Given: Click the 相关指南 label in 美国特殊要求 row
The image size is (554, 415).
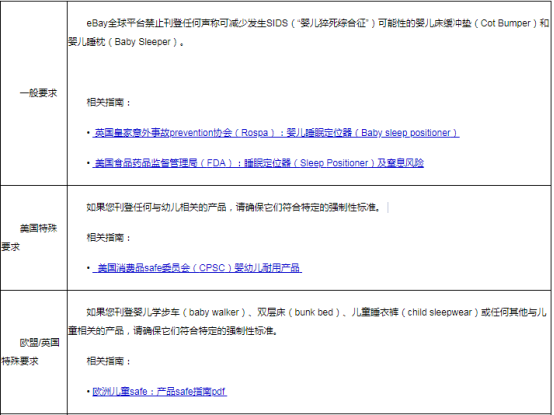Looking at the screenshot, I should click(x=108, y=237).
